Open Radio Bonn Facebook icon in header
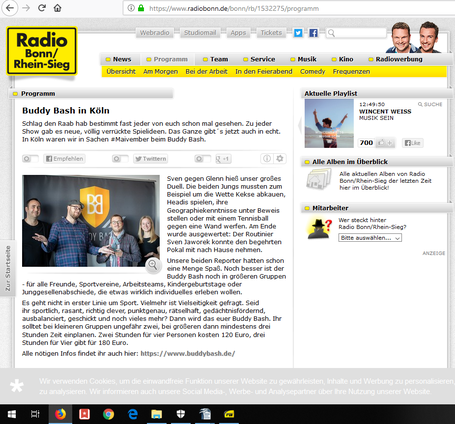455x424 pixels. [x=313, y=33]
